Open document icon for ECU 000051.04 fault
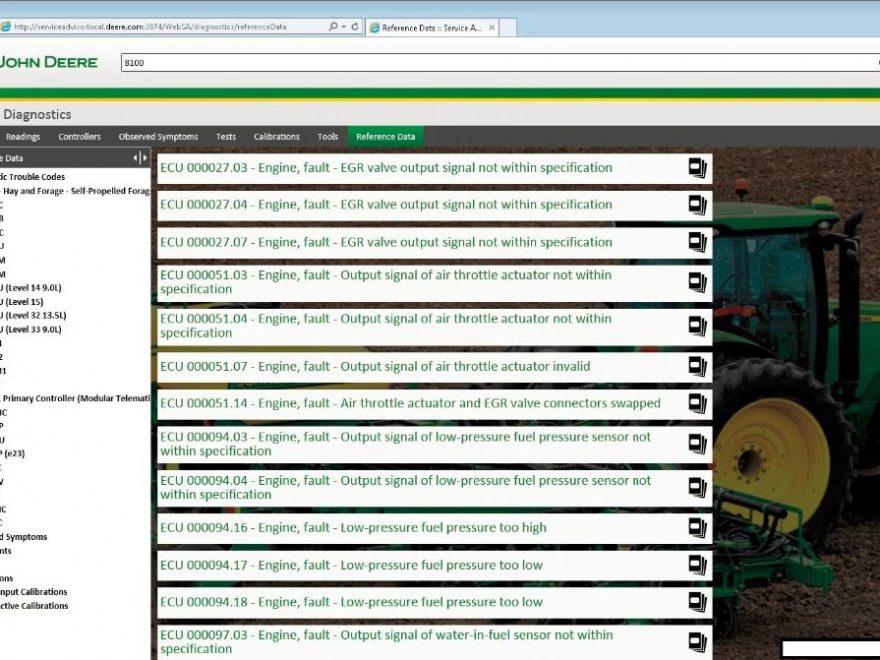The image size is (880, 660). 698,326
